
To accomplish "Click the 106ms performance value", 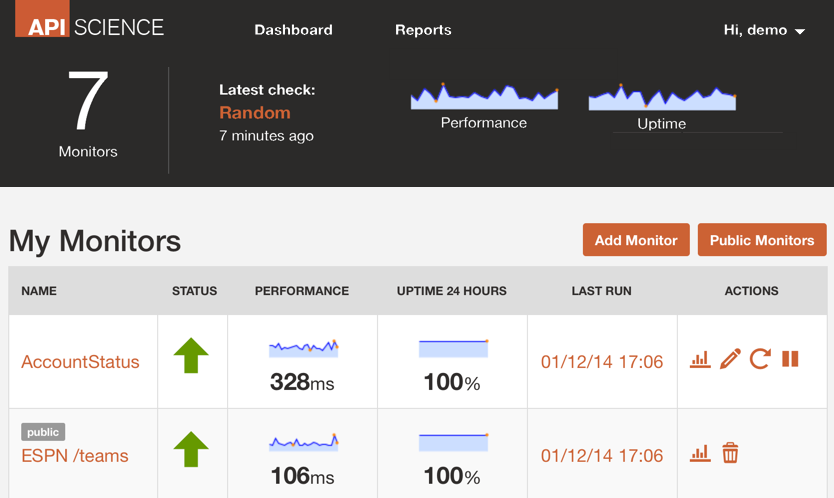I will tap(302, 476).
